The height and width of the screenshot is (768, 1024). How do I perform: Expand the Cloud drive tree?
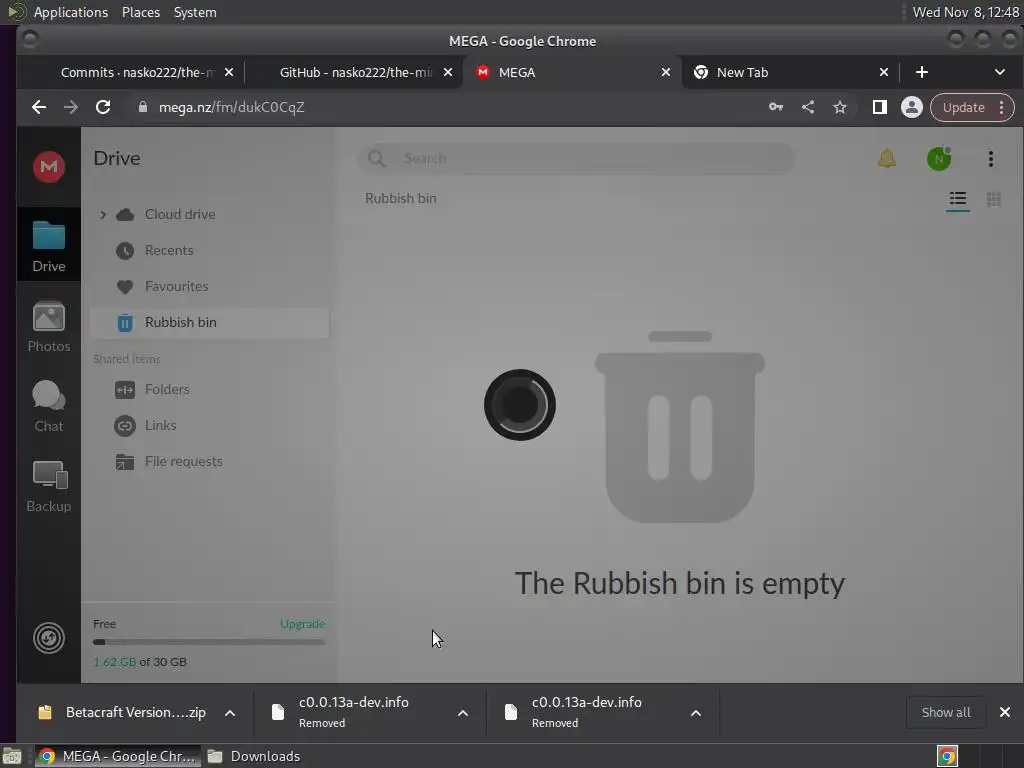103,214
